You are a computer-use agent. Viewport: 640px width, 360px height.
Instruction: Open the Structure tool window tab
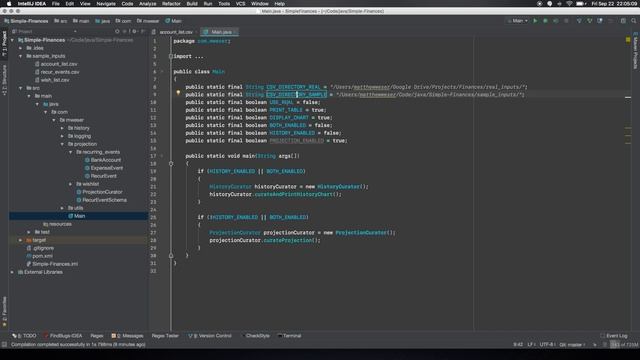(x=4, y=80)
